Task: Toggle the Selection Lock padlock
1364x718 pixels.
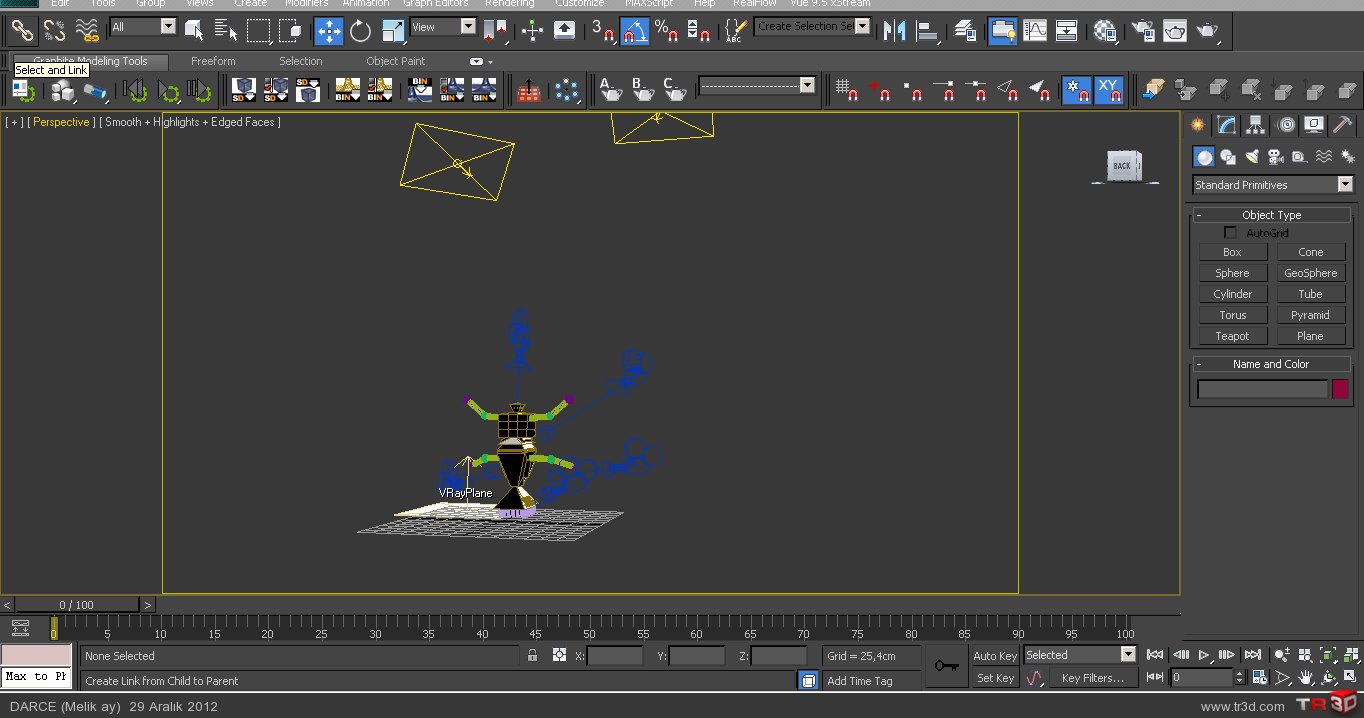Action: tap(533, 656)
